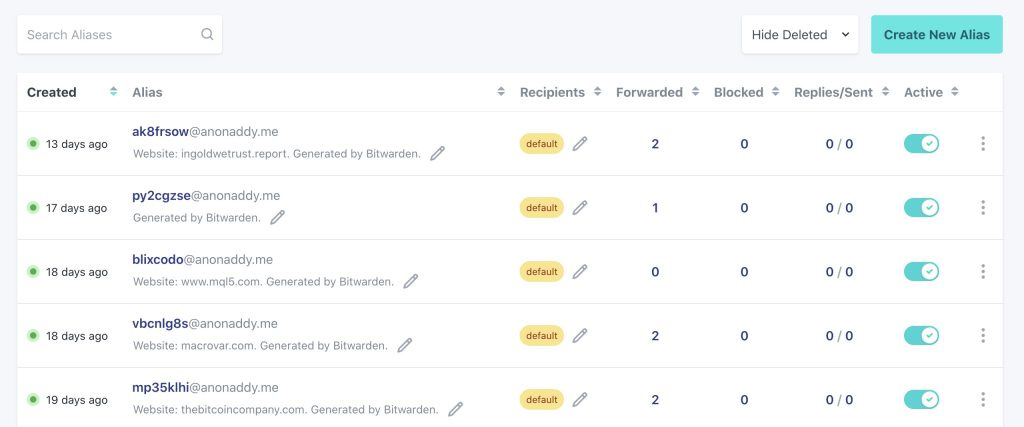Disable the blixcodo alias active switch
The width and height of the screenshot is (1024, 427).
(x=921, y=271)
